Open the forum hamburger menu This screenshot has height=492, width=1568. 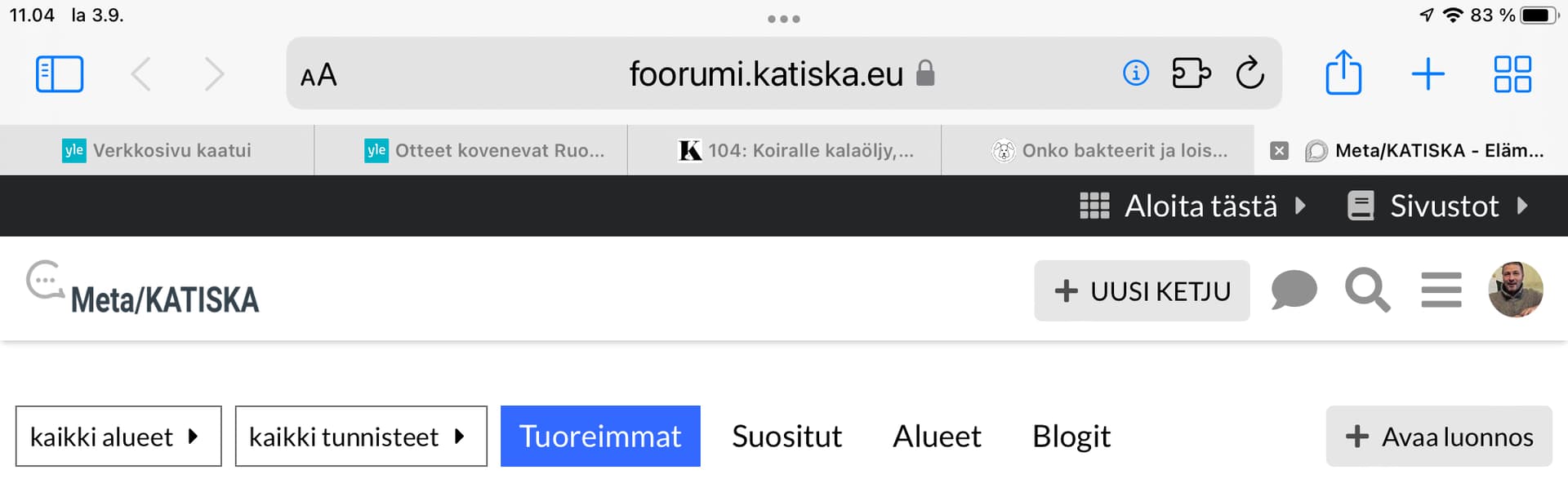pos(1441,290)
